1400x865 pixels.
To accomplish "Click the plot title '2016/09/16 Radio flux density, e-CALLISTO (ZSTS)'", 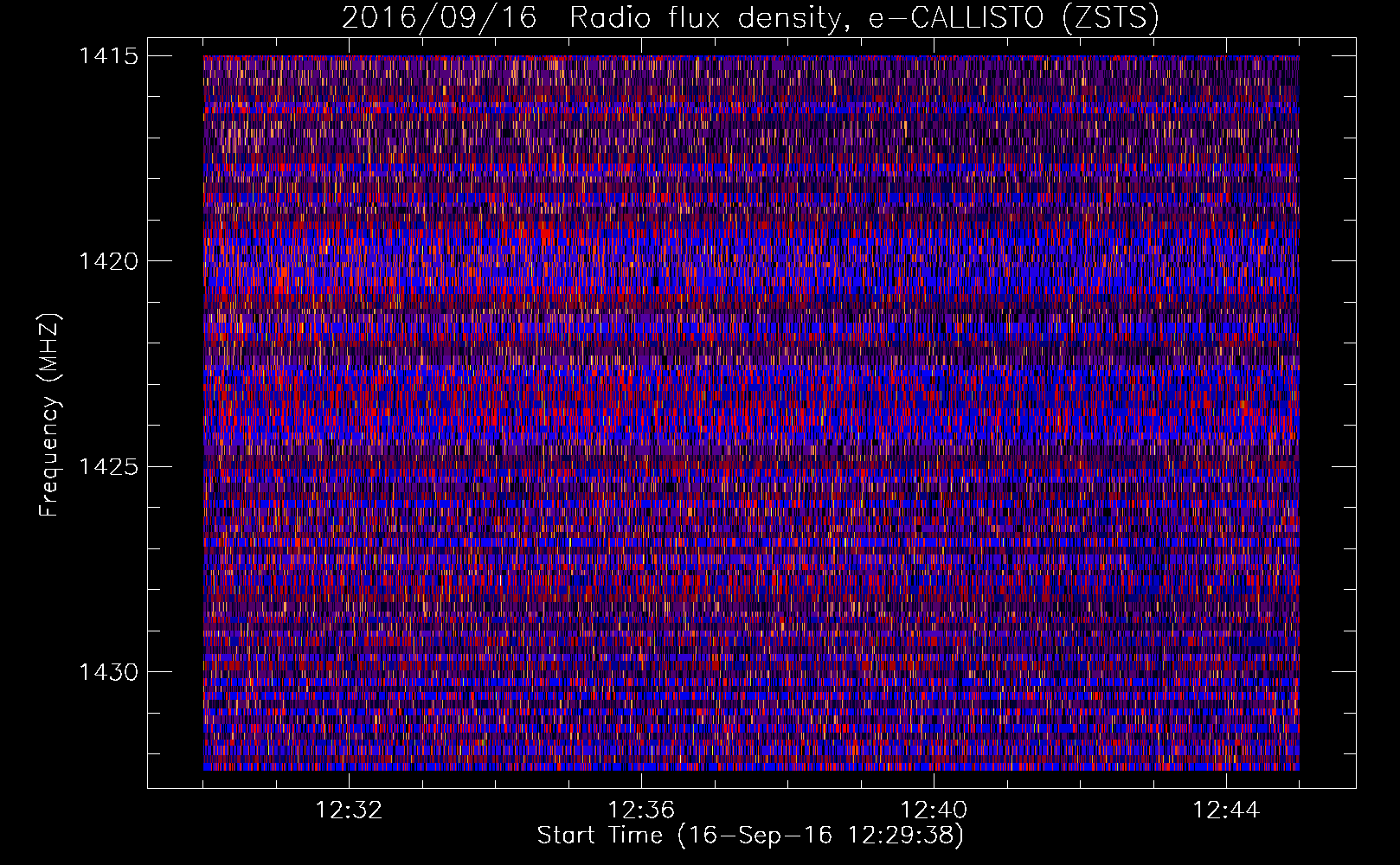I will tap(750, 18).
